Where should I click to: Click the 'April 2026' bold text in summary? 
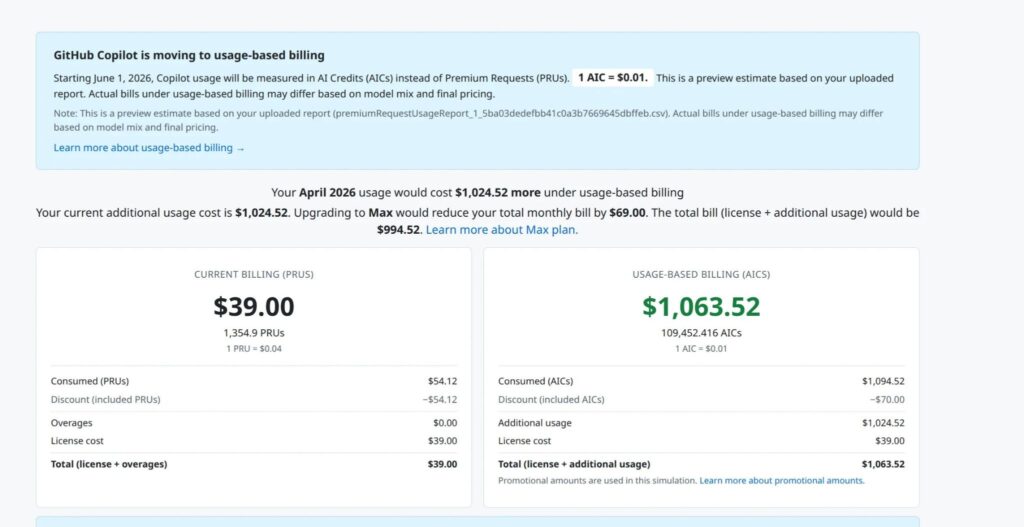tap(327, 193)
